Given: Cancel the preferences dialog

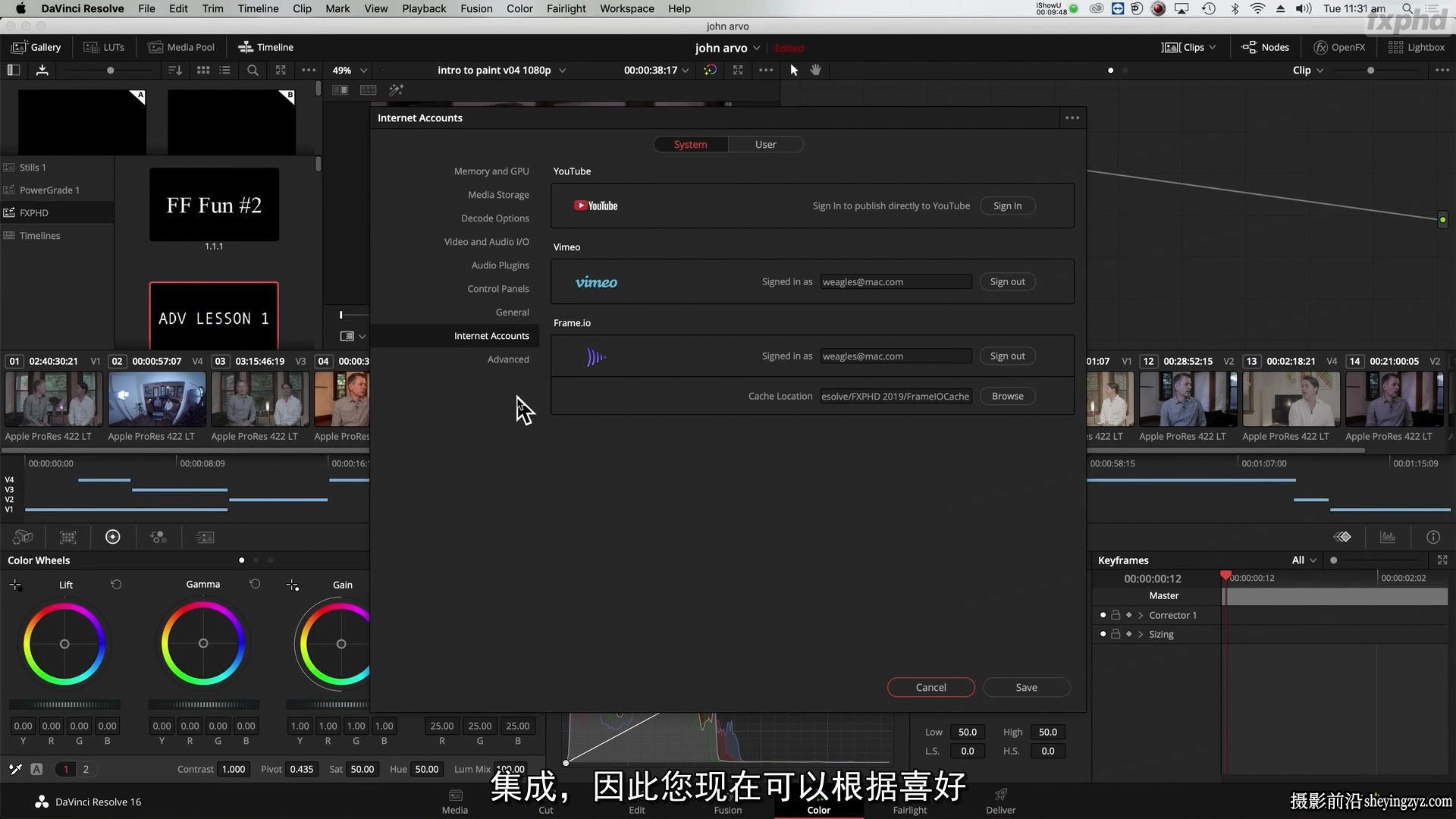Looking at the screenshot, I should click(930, 687).
